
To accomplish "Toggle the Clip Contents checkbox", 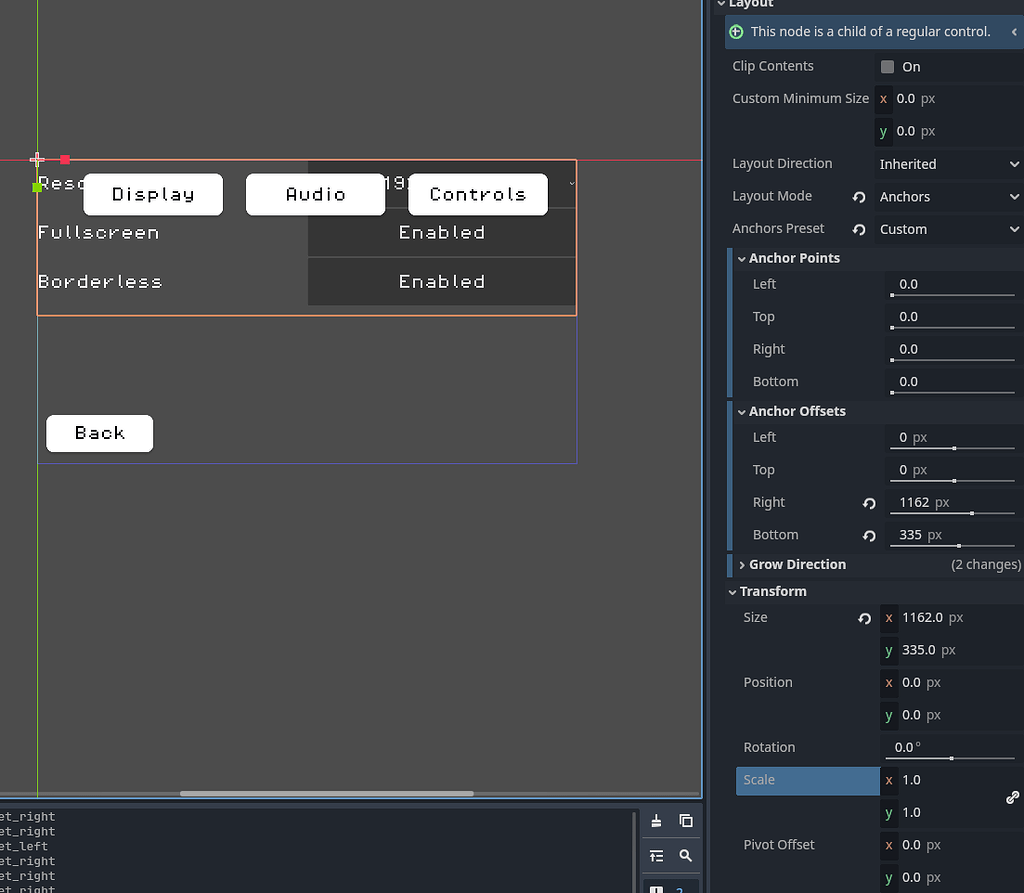I will point(885,66).
